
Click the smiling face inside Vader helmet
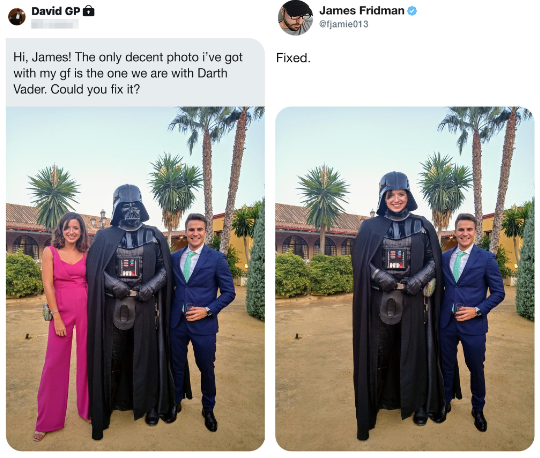point(397,199)
